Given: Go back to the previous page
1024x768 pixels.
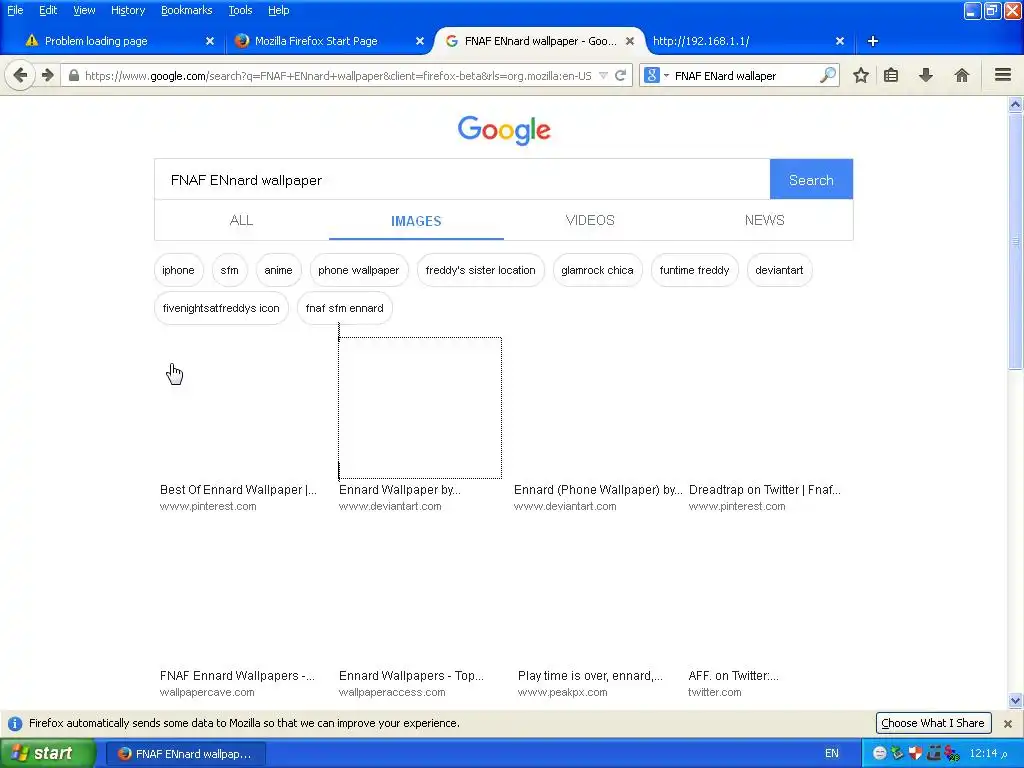Looking at the screenshot, I should [x=20, y=75].
